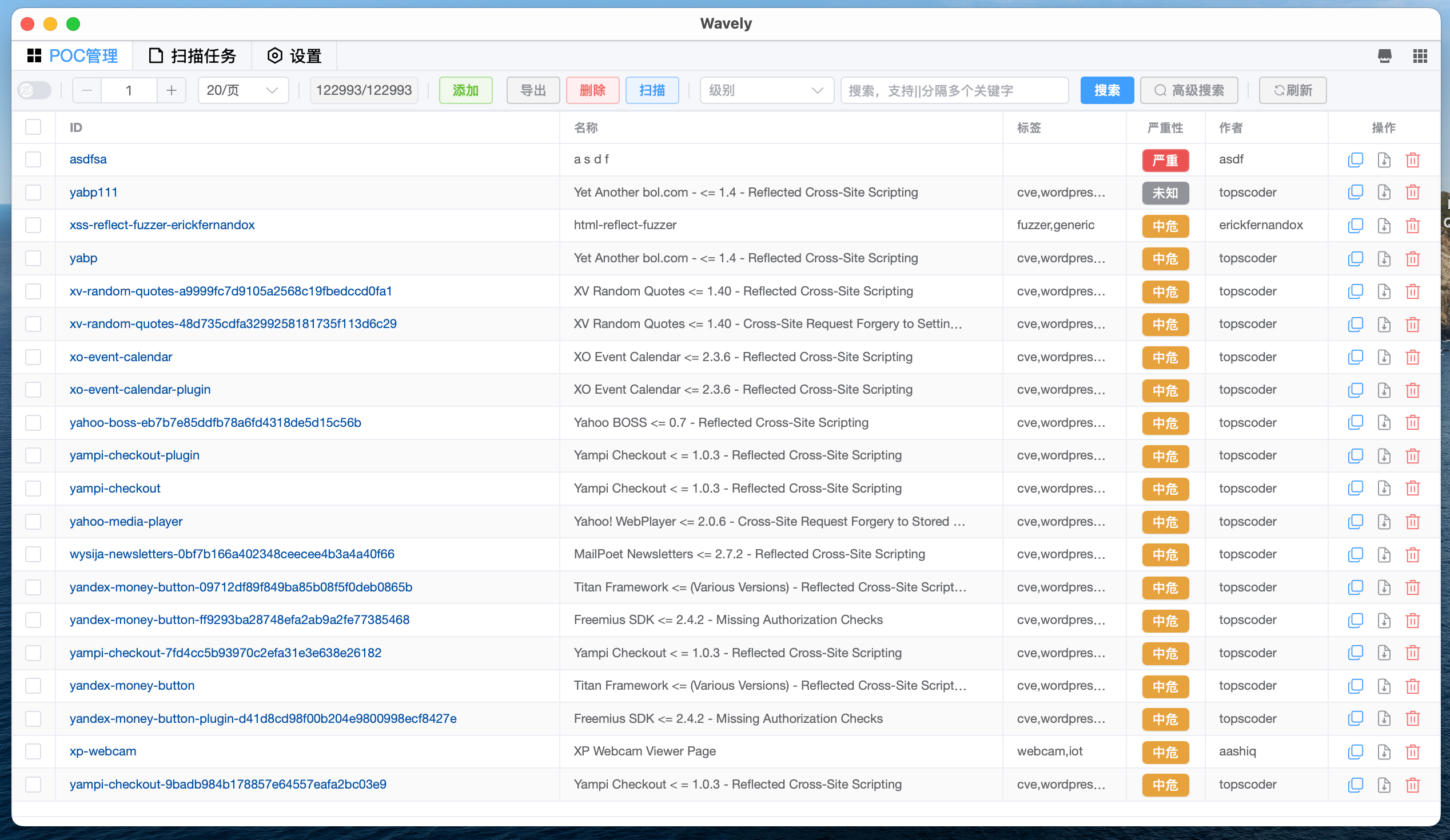Open xss-reflect-fuzzer-erickfernandox link

162,225
